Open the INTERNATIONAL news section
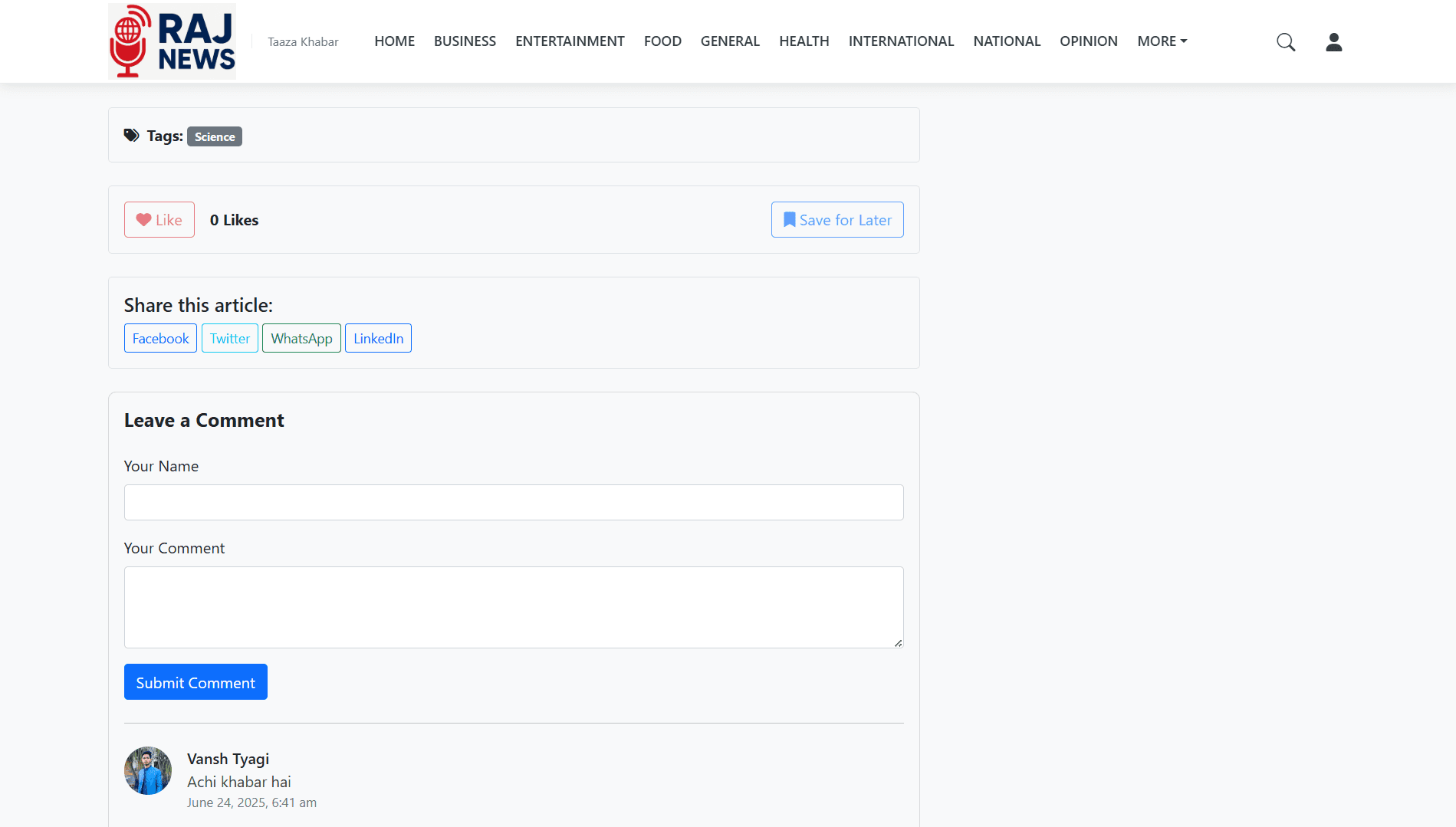Viewport: 1456px width, 827px height. click(x=901, y=41)
